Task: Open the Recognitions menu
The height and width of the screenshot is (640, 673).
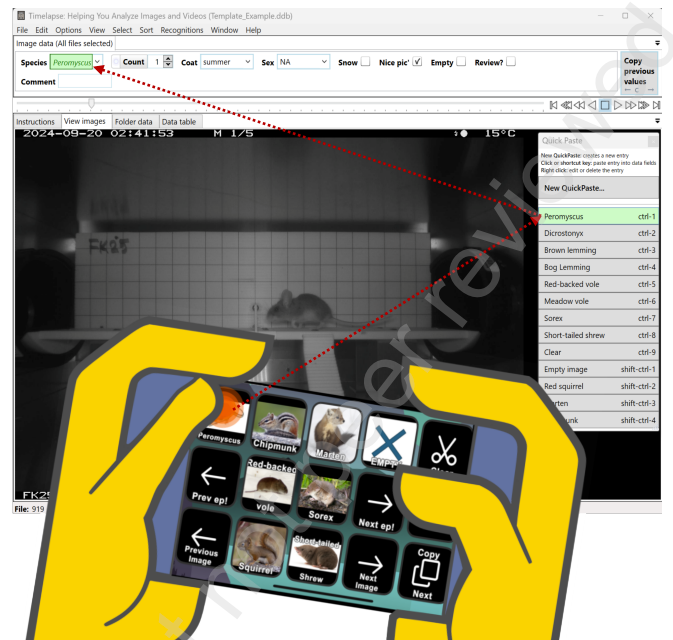Action: [181, 30]
